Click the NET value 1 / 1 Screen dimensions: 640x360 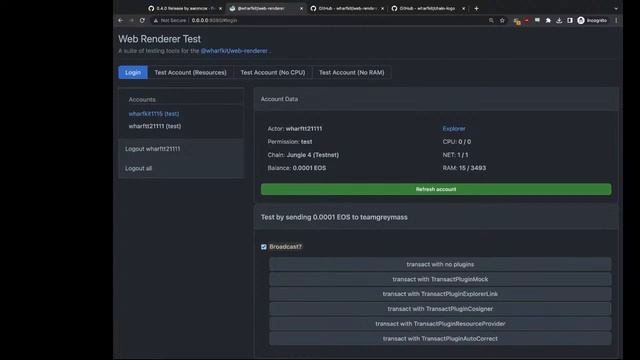(x=463, y=155)
